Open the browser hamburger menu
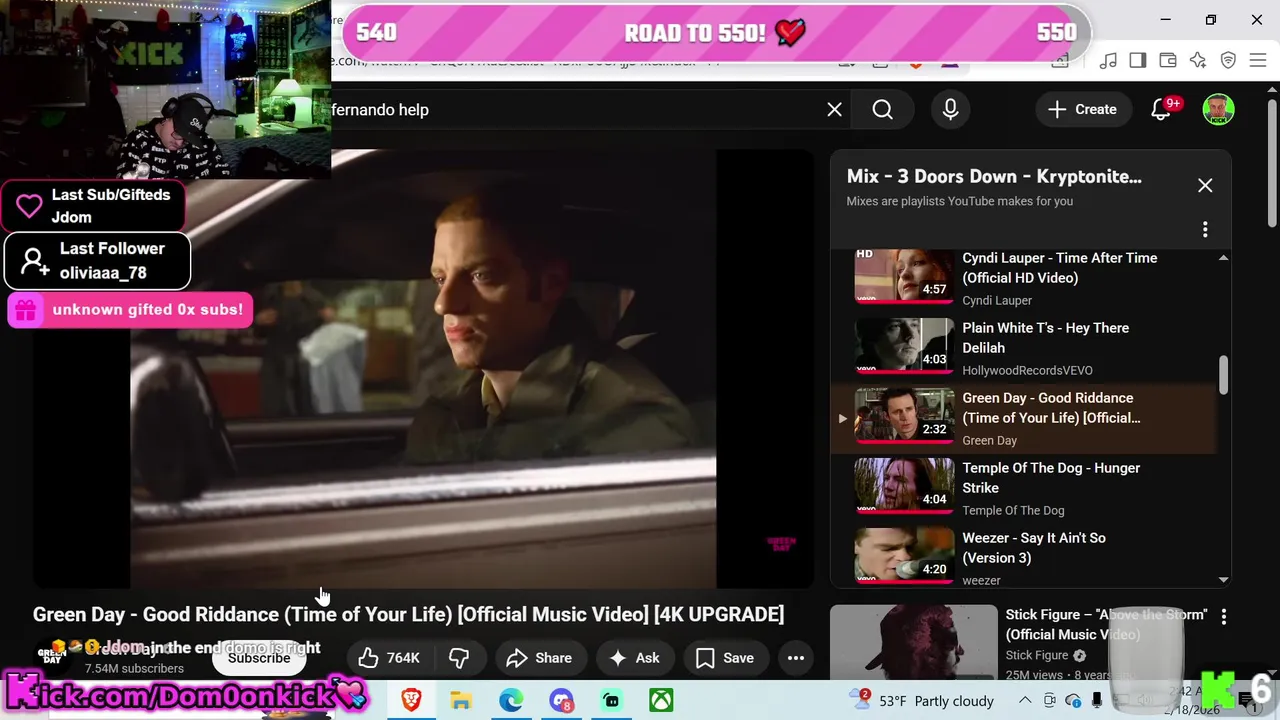This screenshot has height=720, width=1280. [x=1258, y=61]
